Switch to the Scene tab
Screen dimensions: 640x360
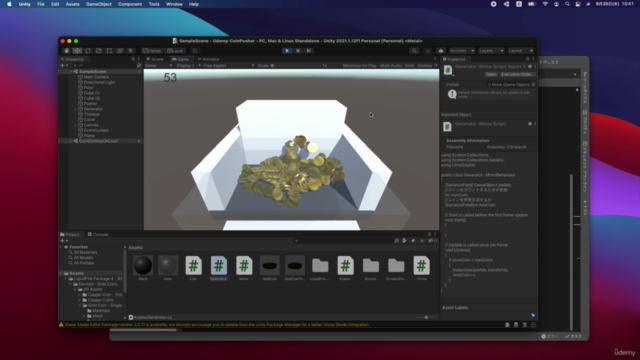(x=155, y=59)
